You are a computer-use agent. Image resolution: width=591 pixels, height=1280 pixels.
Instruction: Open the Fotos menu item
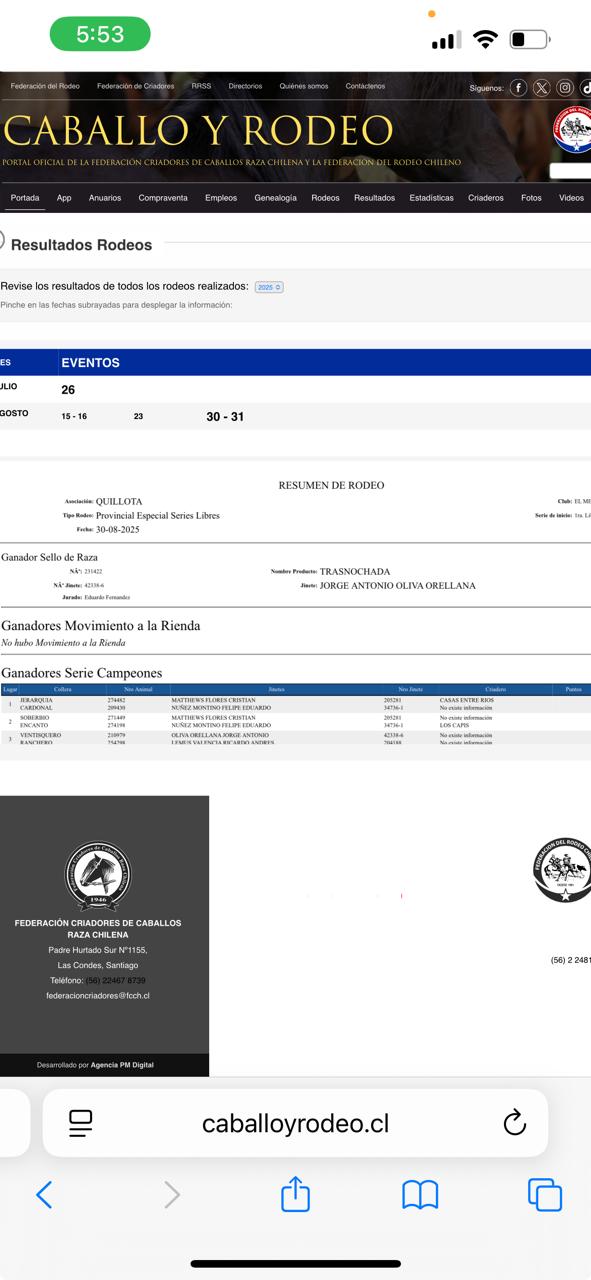click(531, 198)
